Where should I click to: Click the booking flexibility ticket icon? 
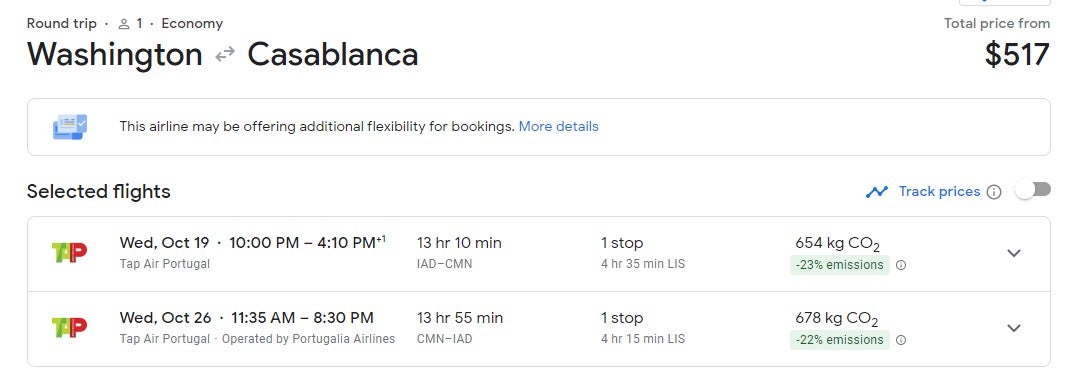tap(70, 127)
